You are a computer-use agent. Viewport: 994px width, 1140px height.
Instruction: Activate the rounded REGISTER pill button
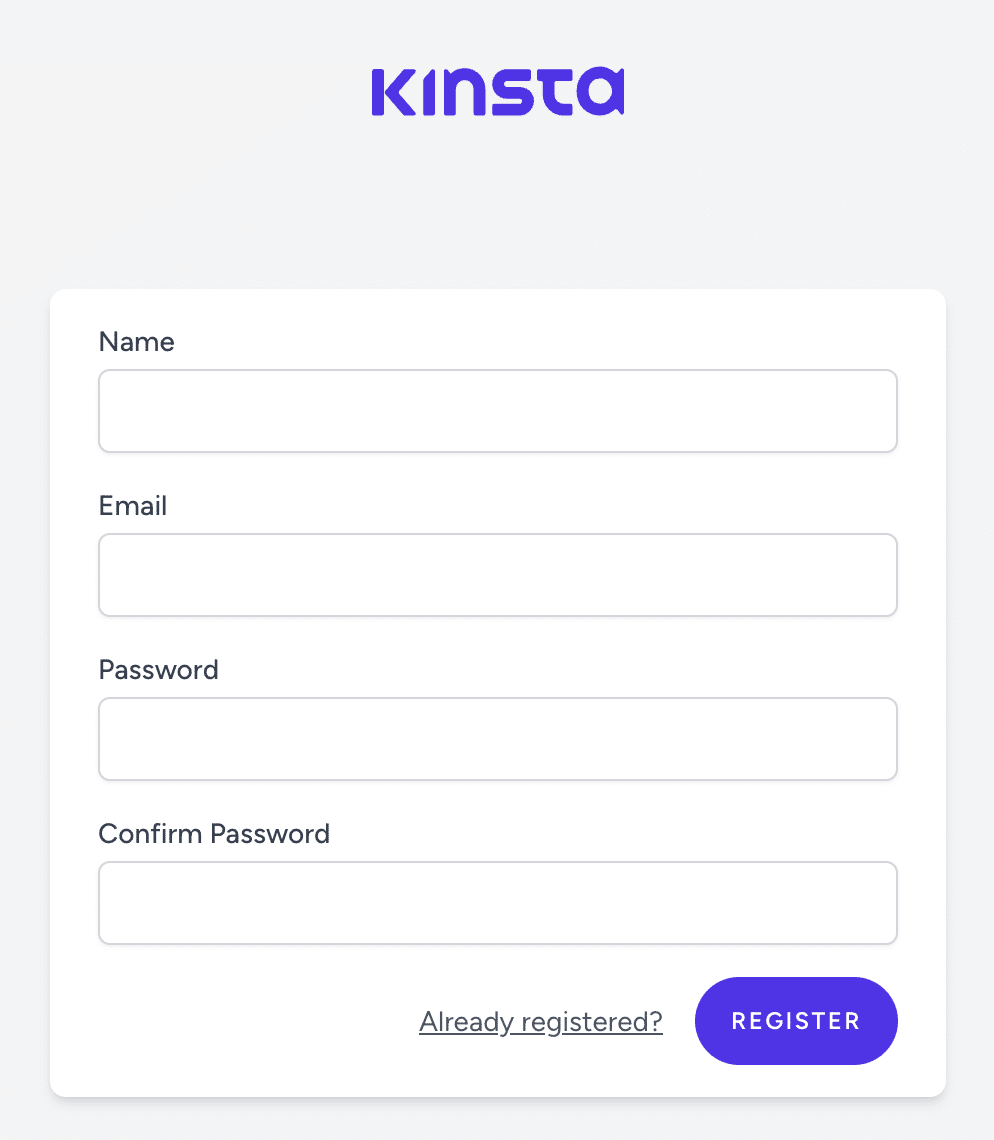point(796,1020)
